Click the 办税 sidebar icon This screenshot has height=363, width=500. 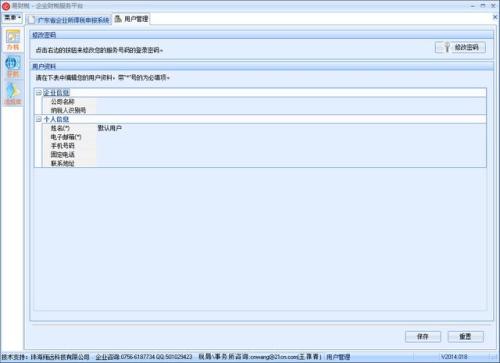[13, 40]
